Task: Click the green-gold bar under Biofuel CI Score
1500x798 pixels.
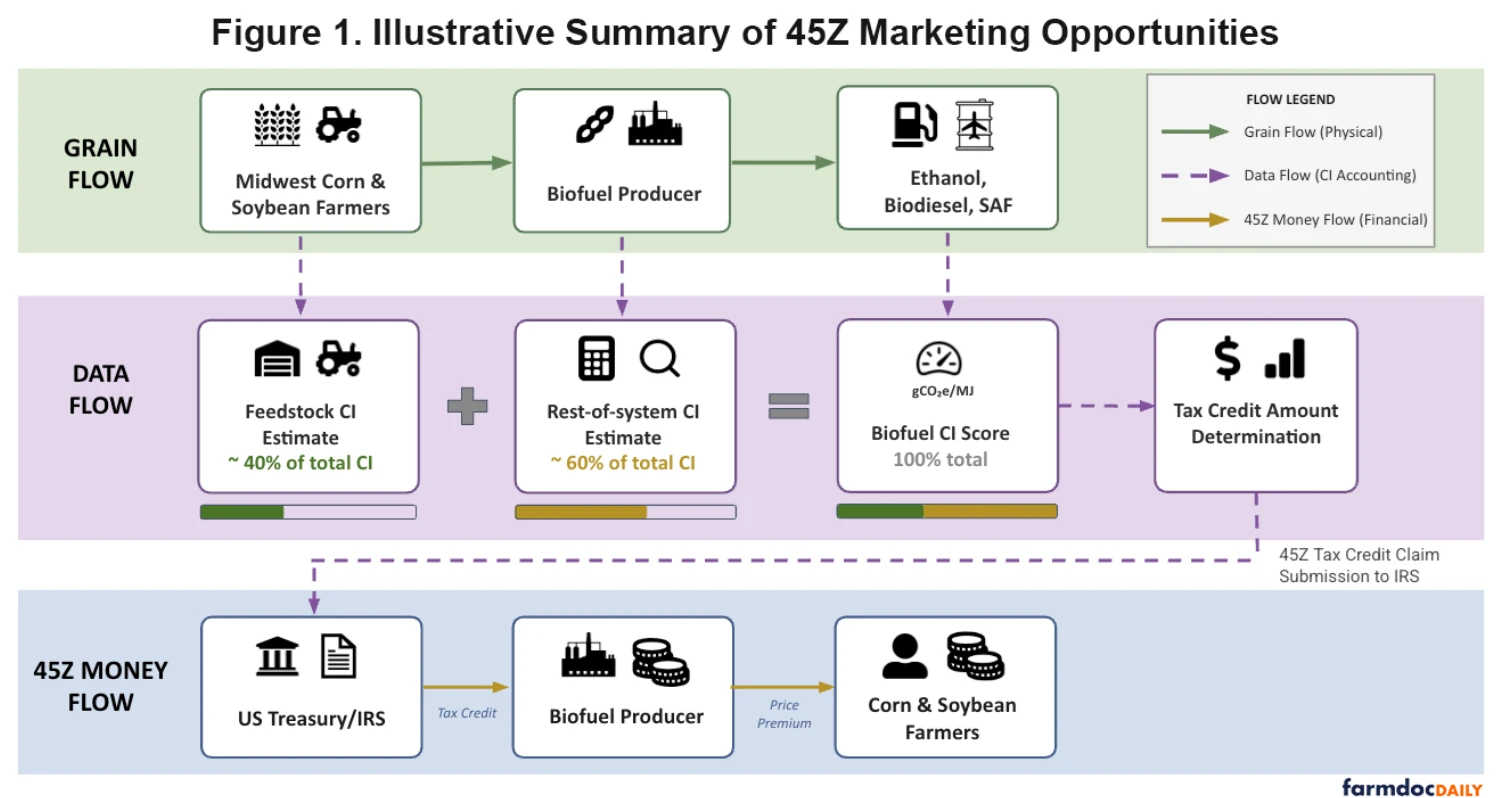Action: click(946, 511)
